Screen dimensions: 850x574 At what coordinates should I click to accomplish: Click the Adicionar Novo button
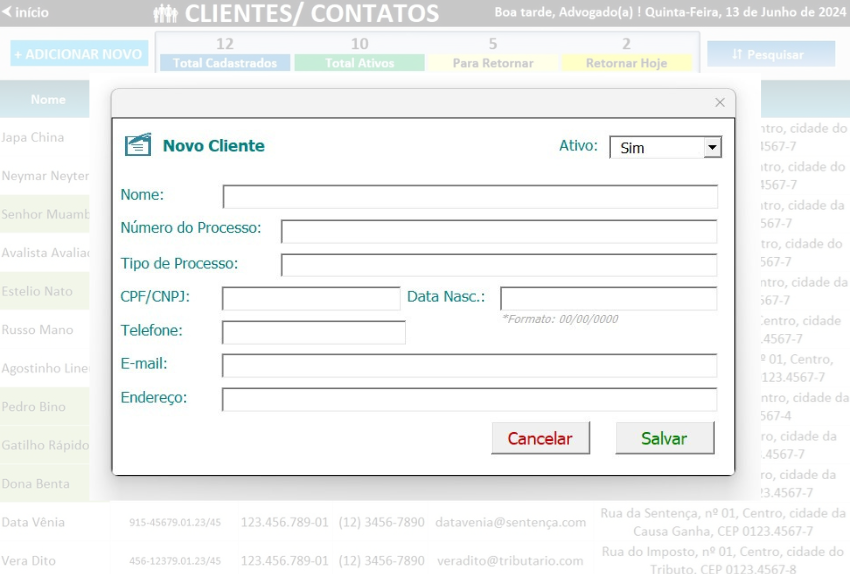click(x=79, y=54)
